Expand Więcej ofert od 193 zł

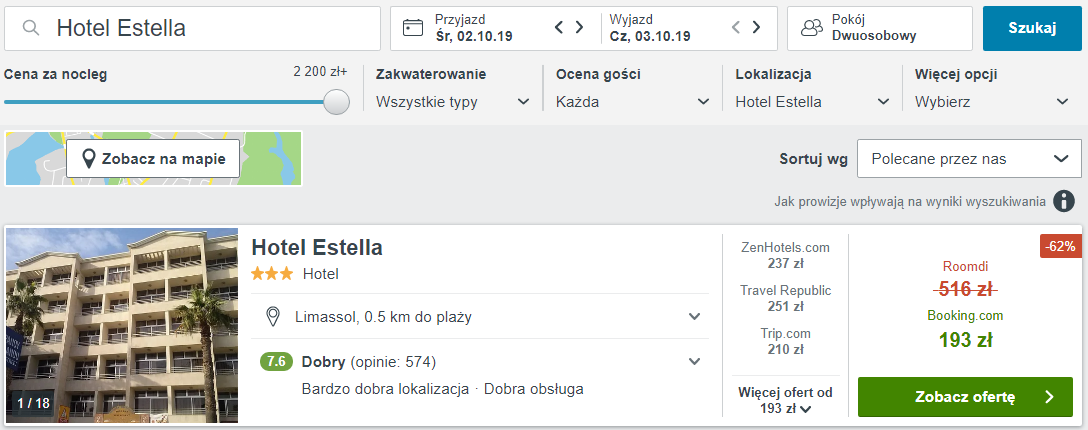tap(785, 400)
